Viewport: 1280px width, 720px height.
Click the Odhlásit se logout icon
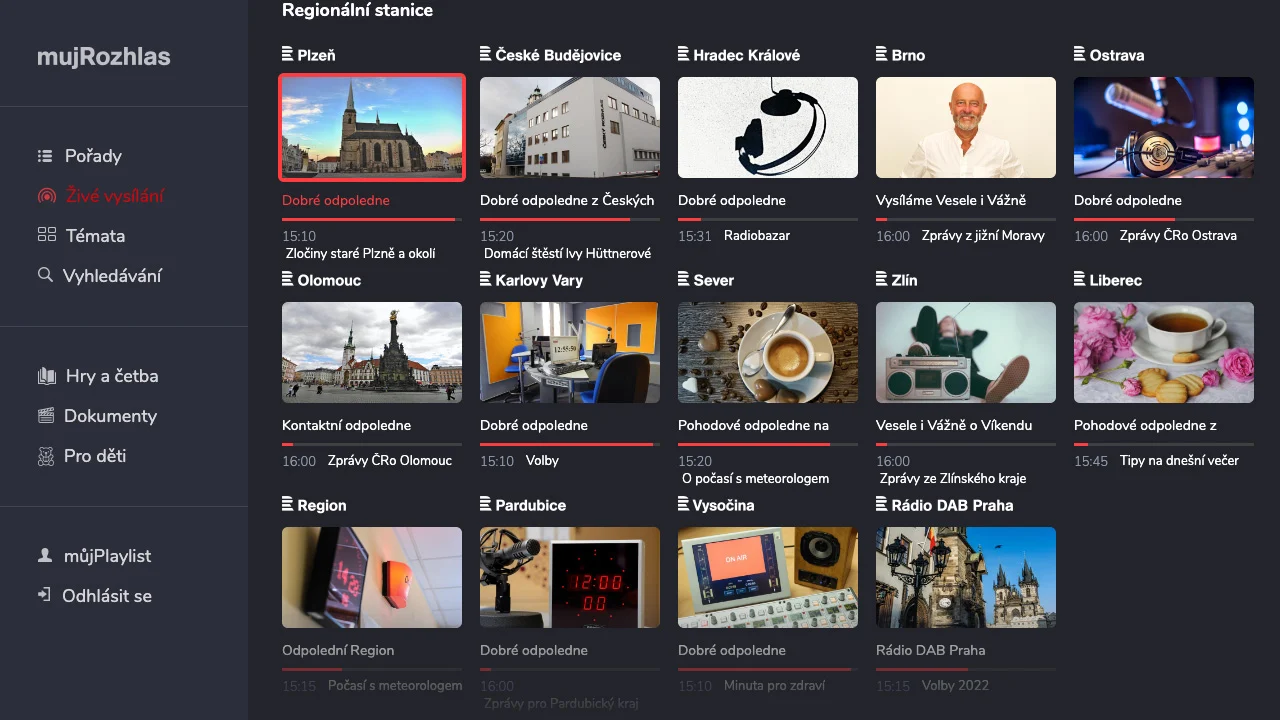tap(44, 596)
